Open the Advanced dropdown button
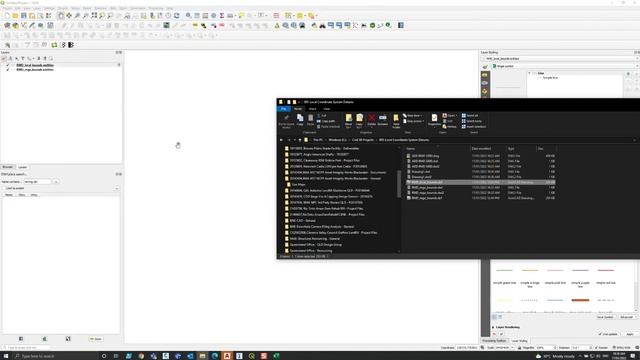The width and height of the screenshot is (640, 360). pos(627,317)
